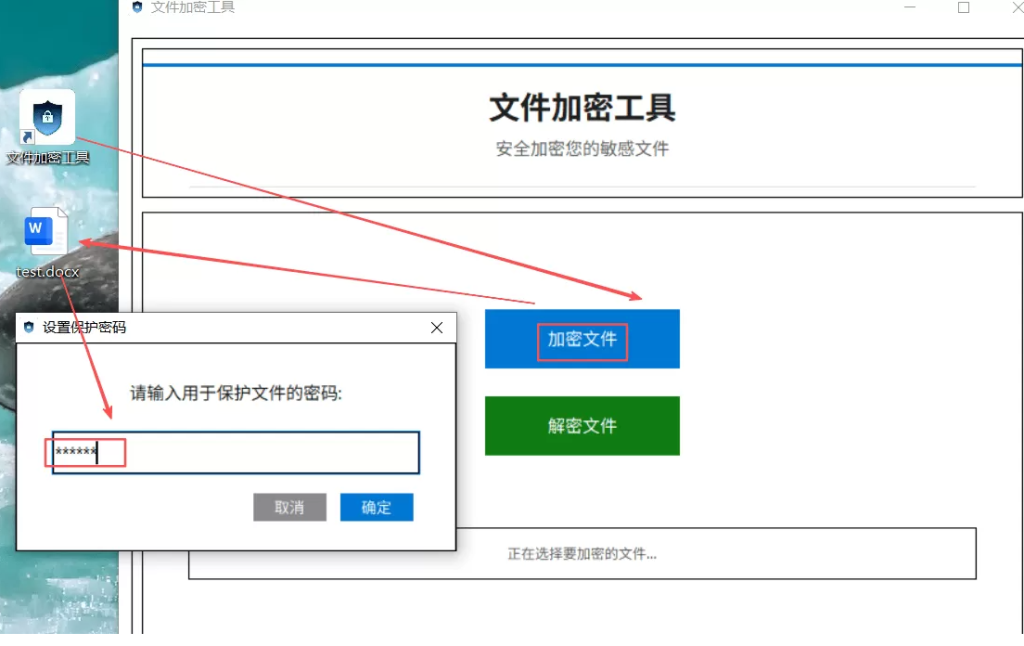Click the 文件加密工具 main heading
This screenshot has width=1024, height=646.
(582, 108)
